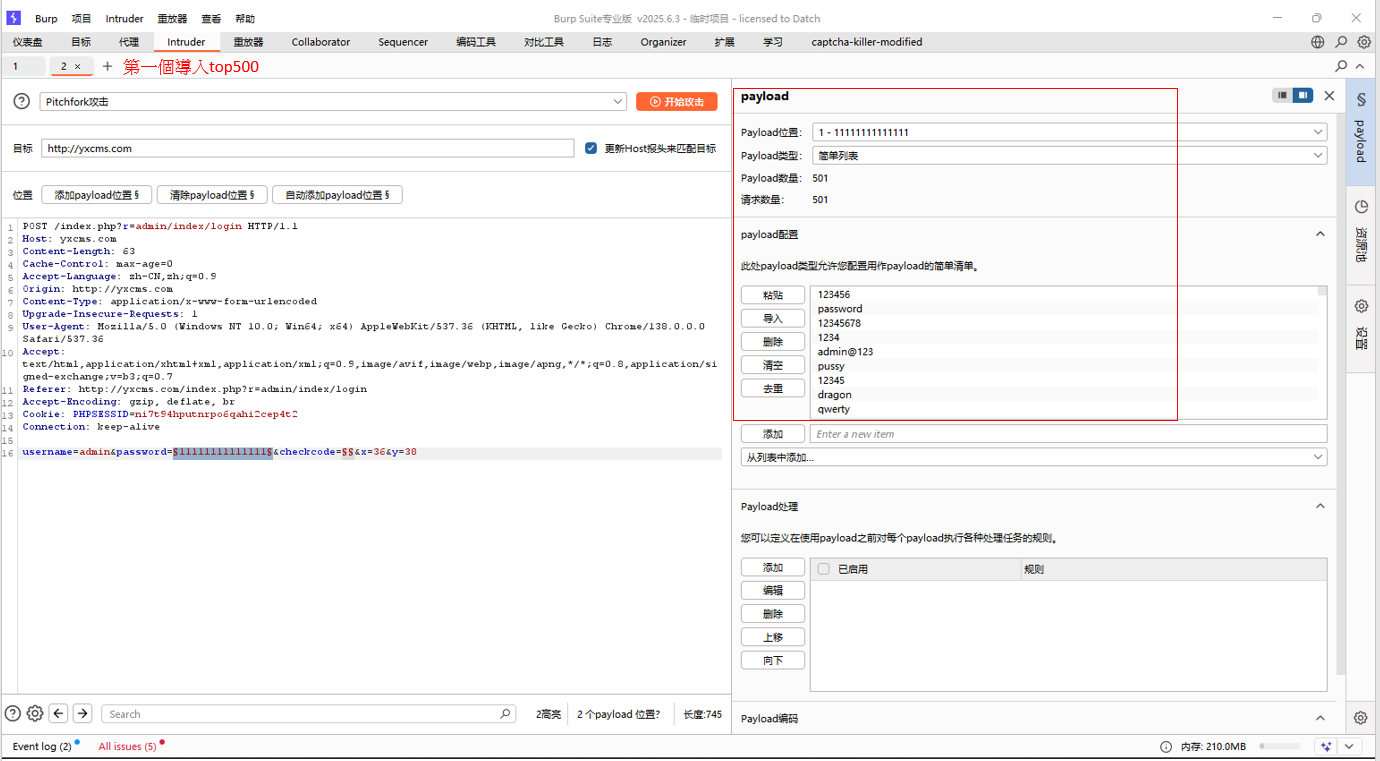
Task: Click the search magnifier in the top tab bar
Action: [x=1341, y=42]
